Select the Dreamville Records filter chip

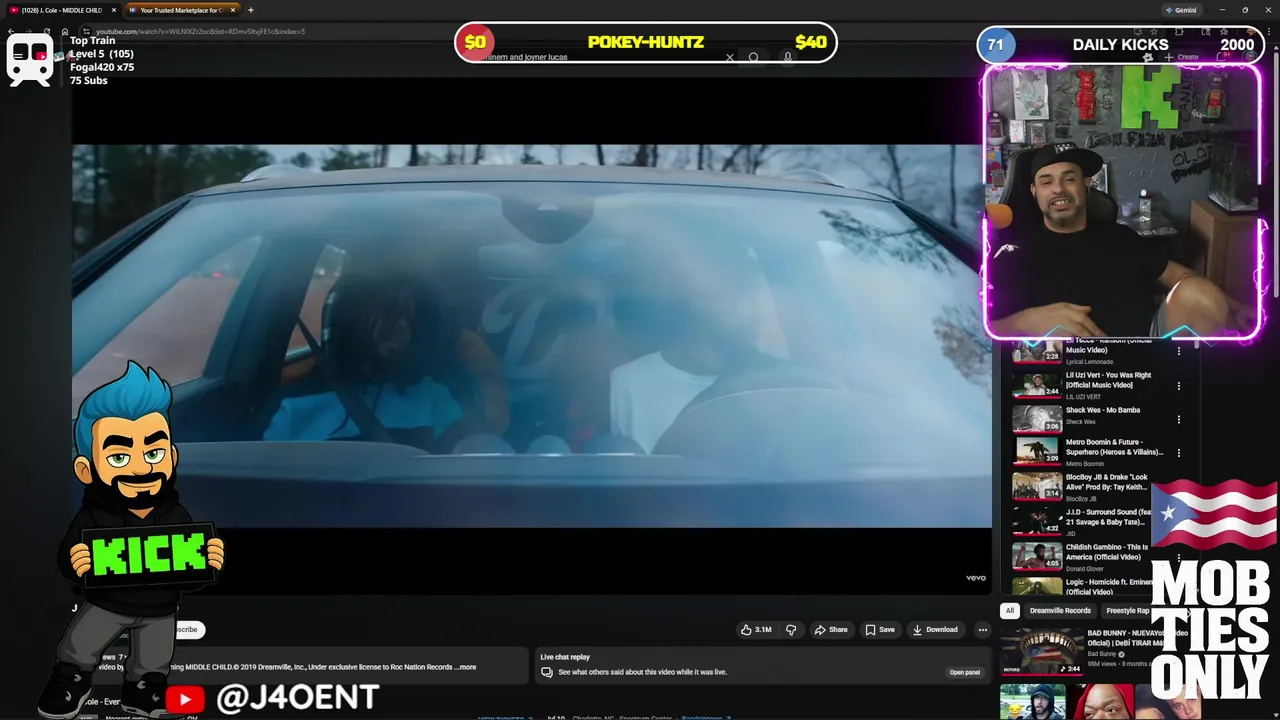click(x=1060, y=611)
